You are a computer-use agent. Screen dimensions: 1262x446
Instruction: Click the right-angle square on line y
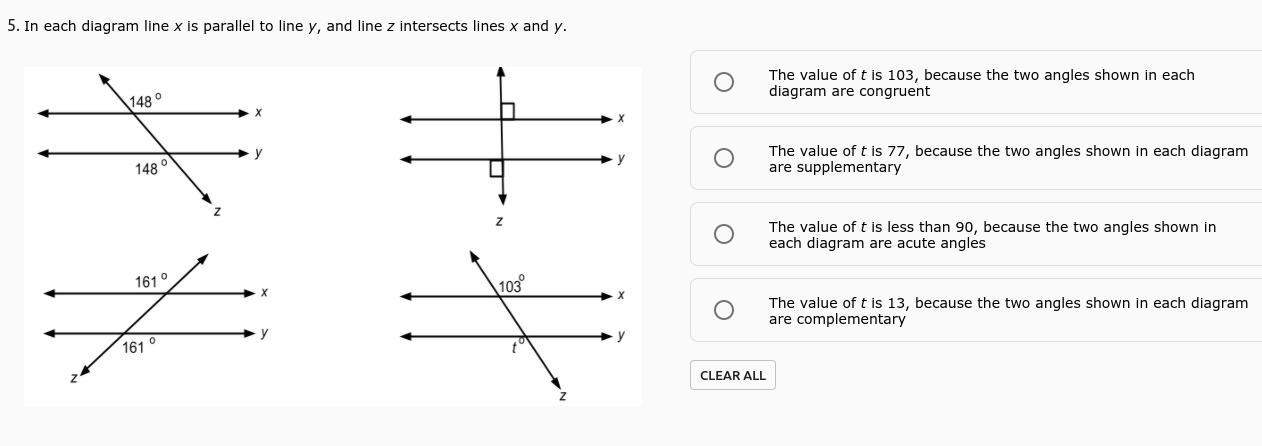[496, 168]
